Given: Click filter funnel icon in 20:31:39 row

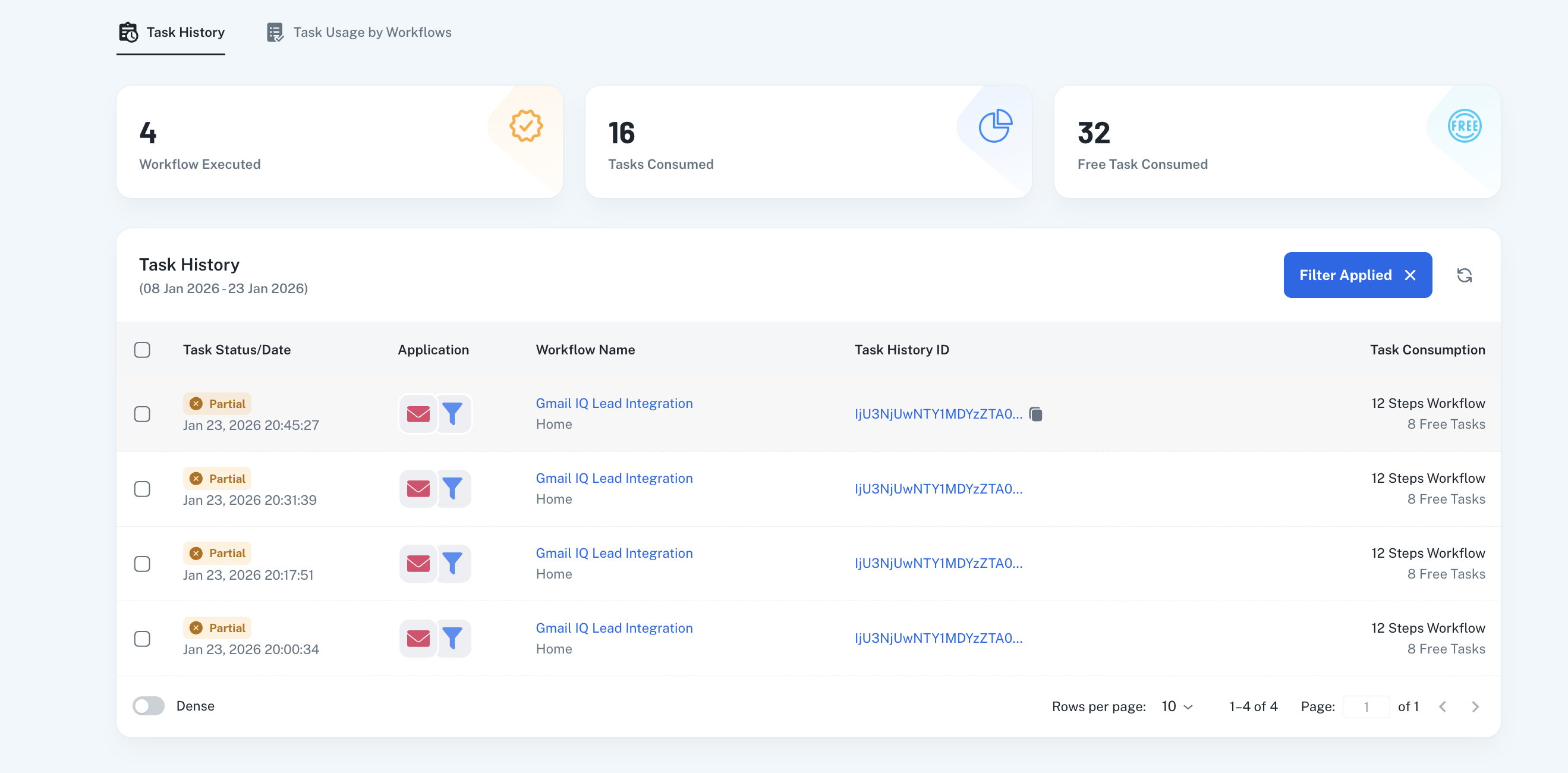Looking at the screenshot, I should coord(452,489).
